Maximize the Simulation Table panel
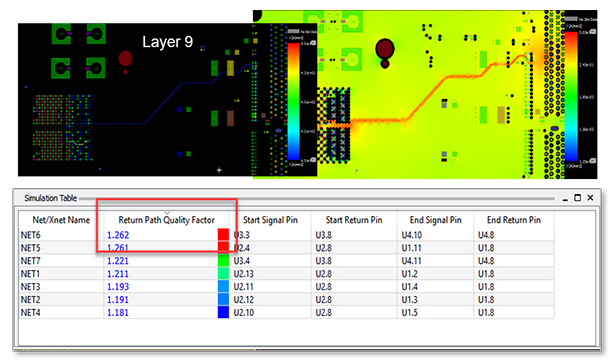 tap(577, 198)
